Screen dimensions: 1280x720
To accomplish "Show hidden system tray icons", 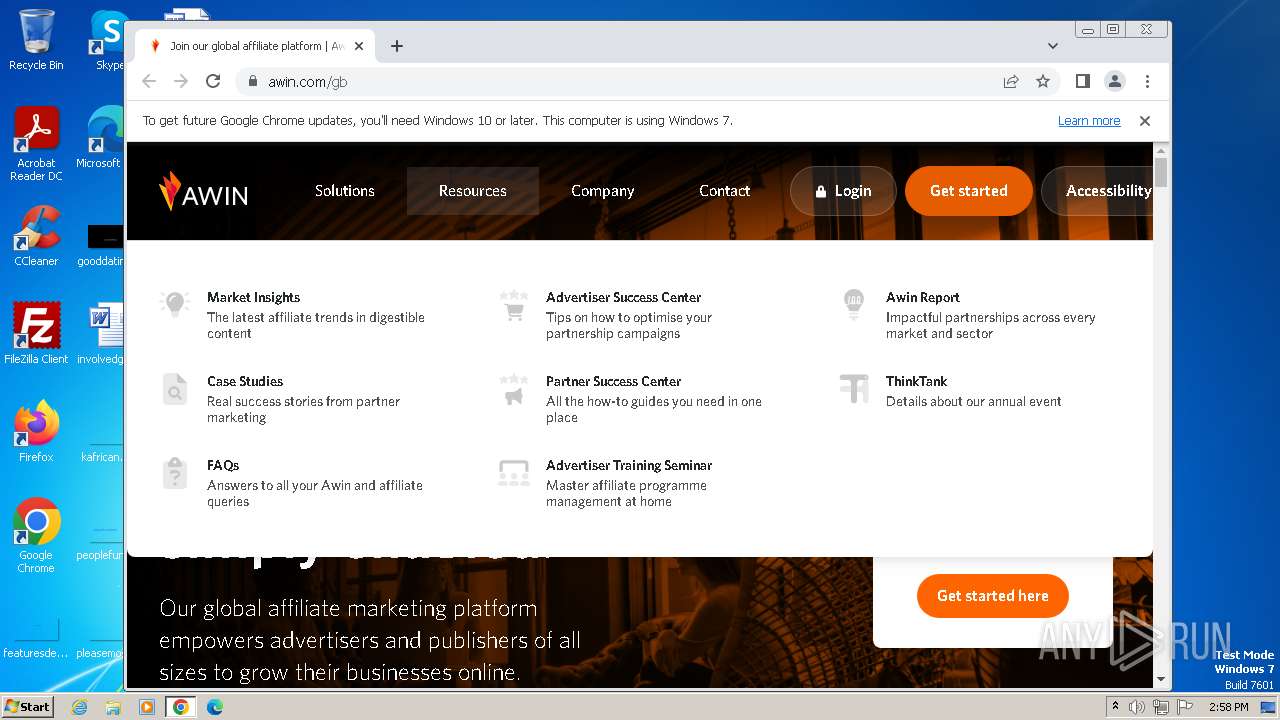I will [1116, 707].
